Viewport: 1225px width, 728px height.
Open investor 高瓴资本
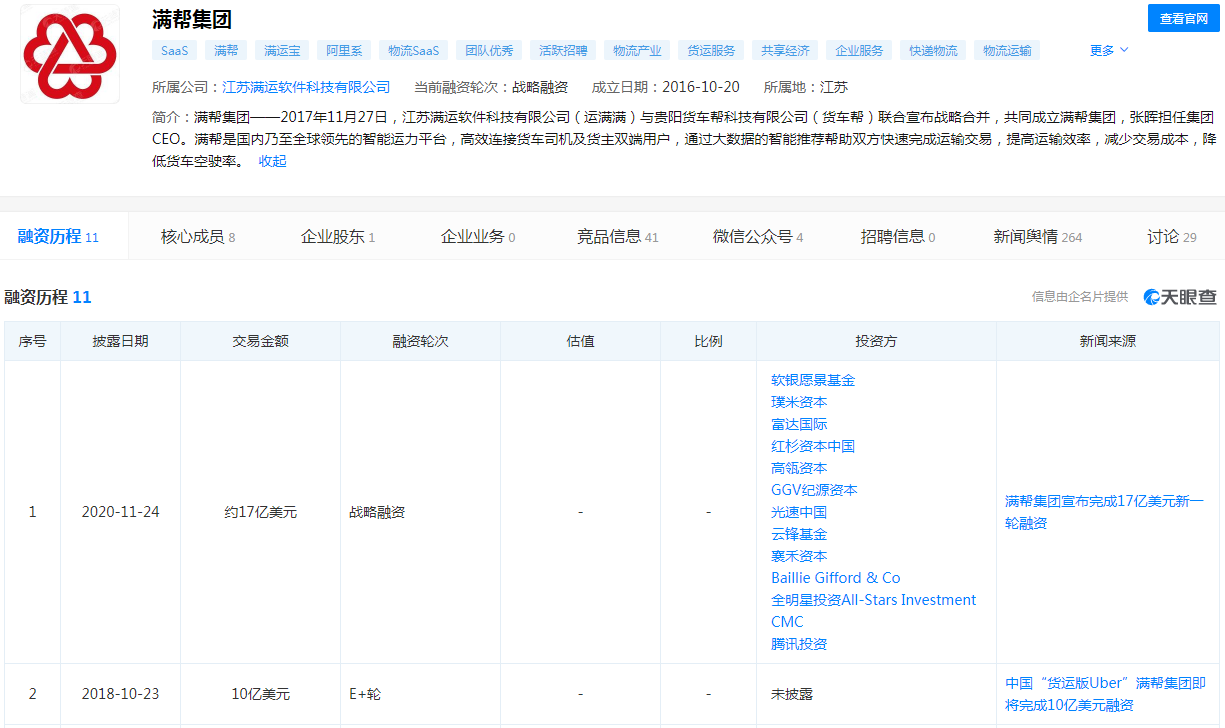[x=799, y=468]
